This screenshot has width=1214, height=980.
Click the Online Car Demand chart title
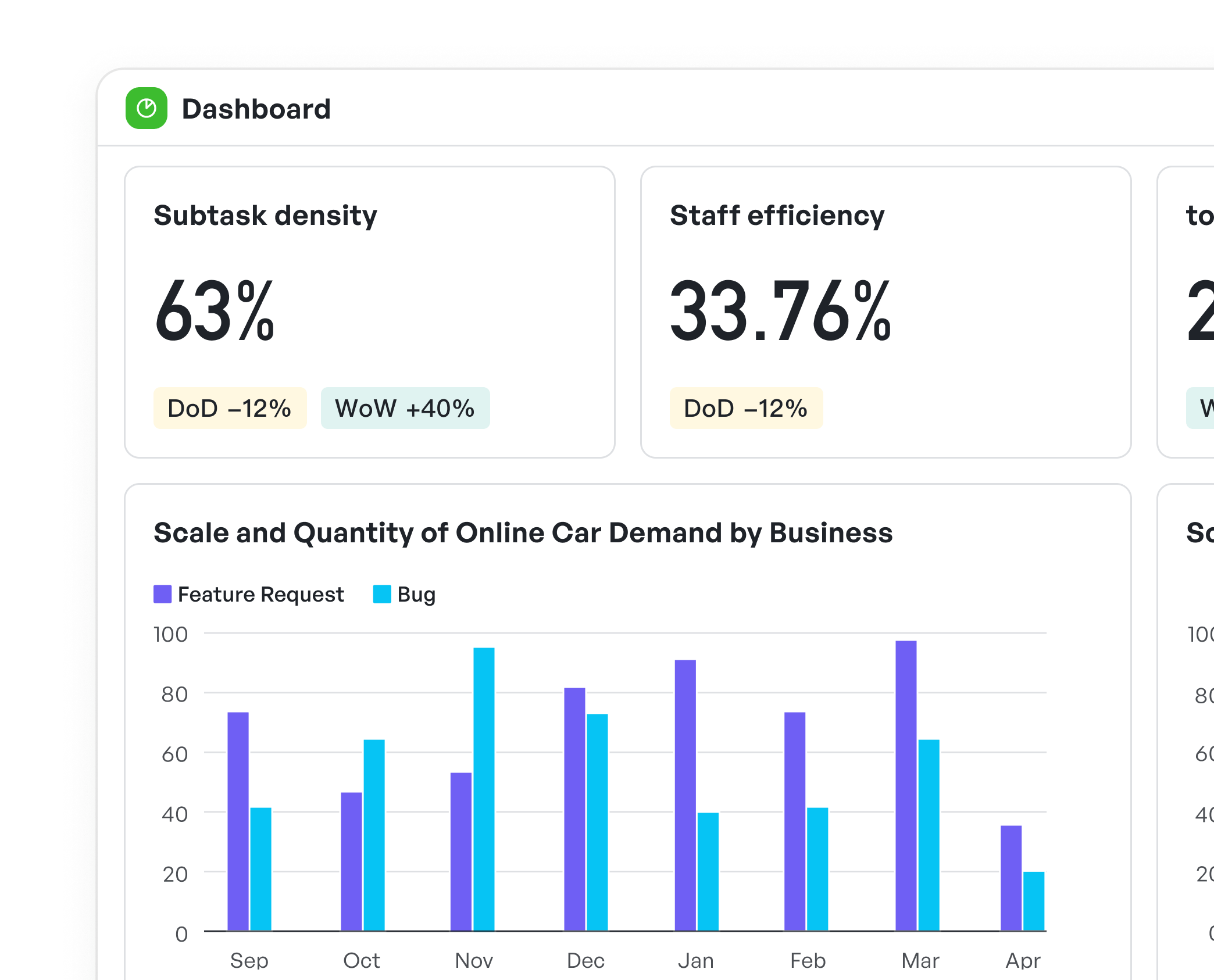[x=523, y=533]
